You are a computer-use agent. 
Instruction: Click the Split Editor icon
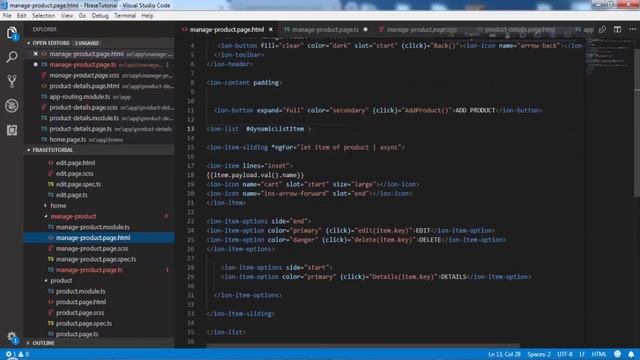[617, 29]
